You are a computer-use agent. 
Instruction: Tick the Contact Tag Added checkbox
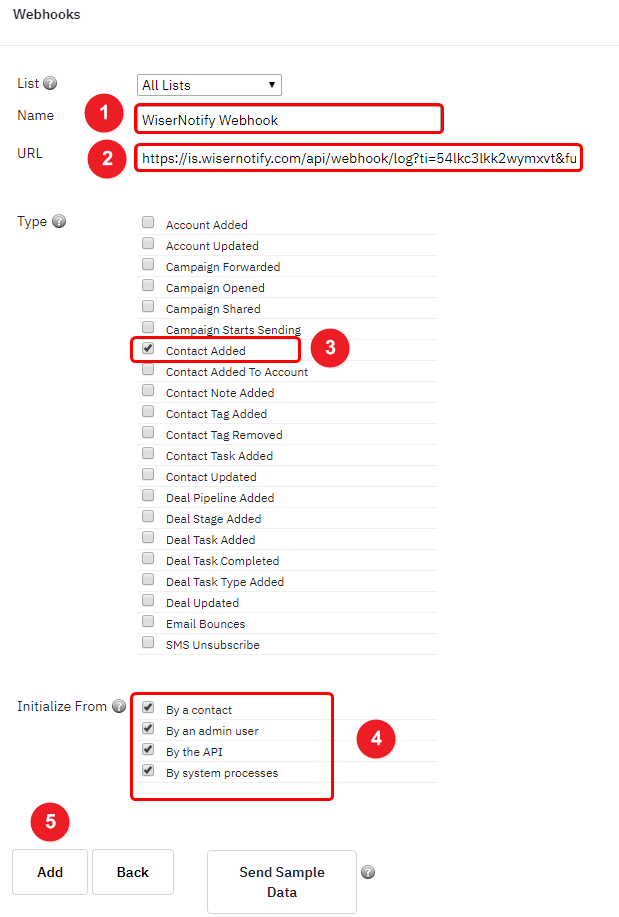pos(148,412)
